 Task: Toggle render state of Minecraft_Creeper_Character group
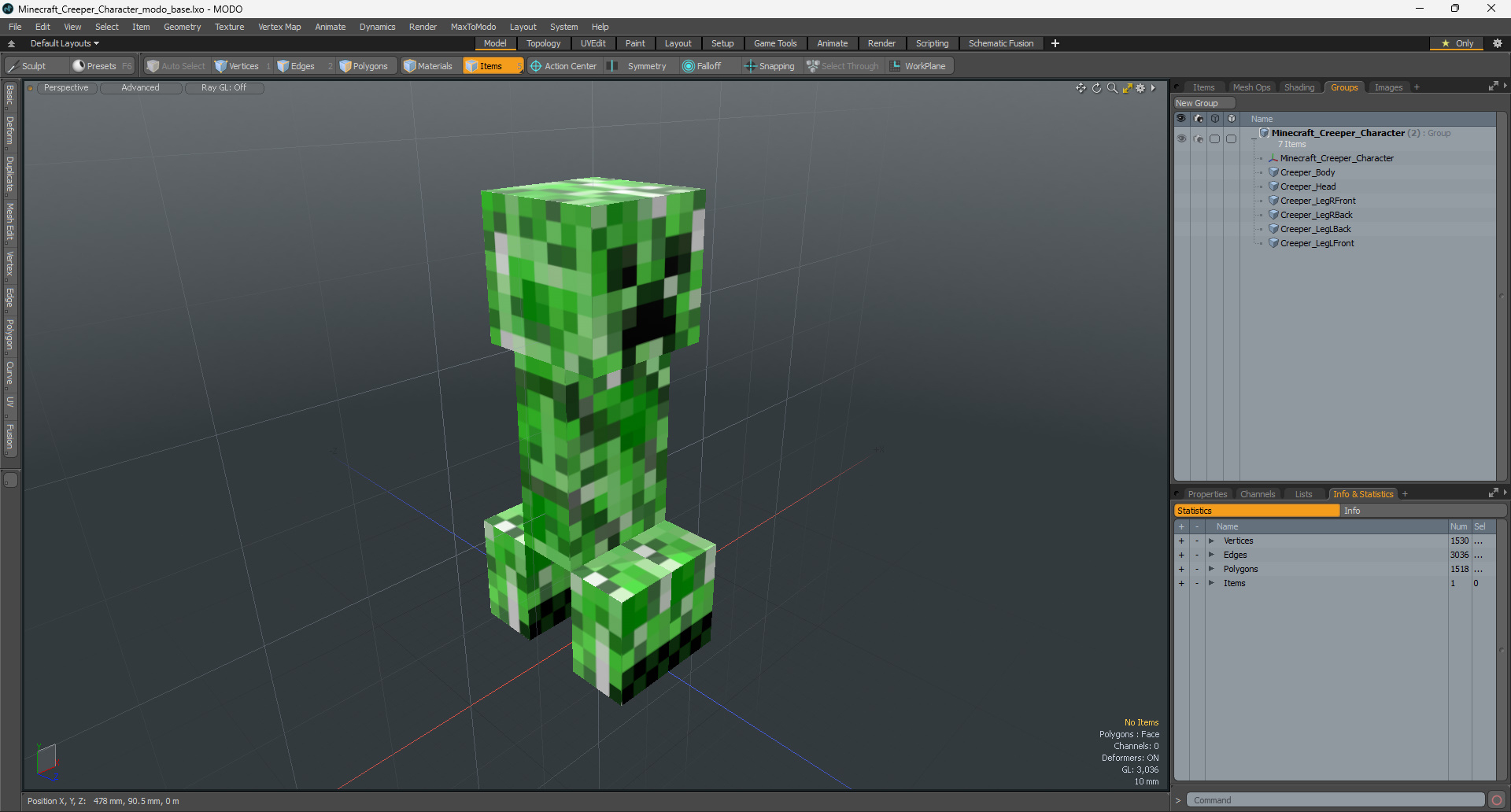(x=1199, y=138)
